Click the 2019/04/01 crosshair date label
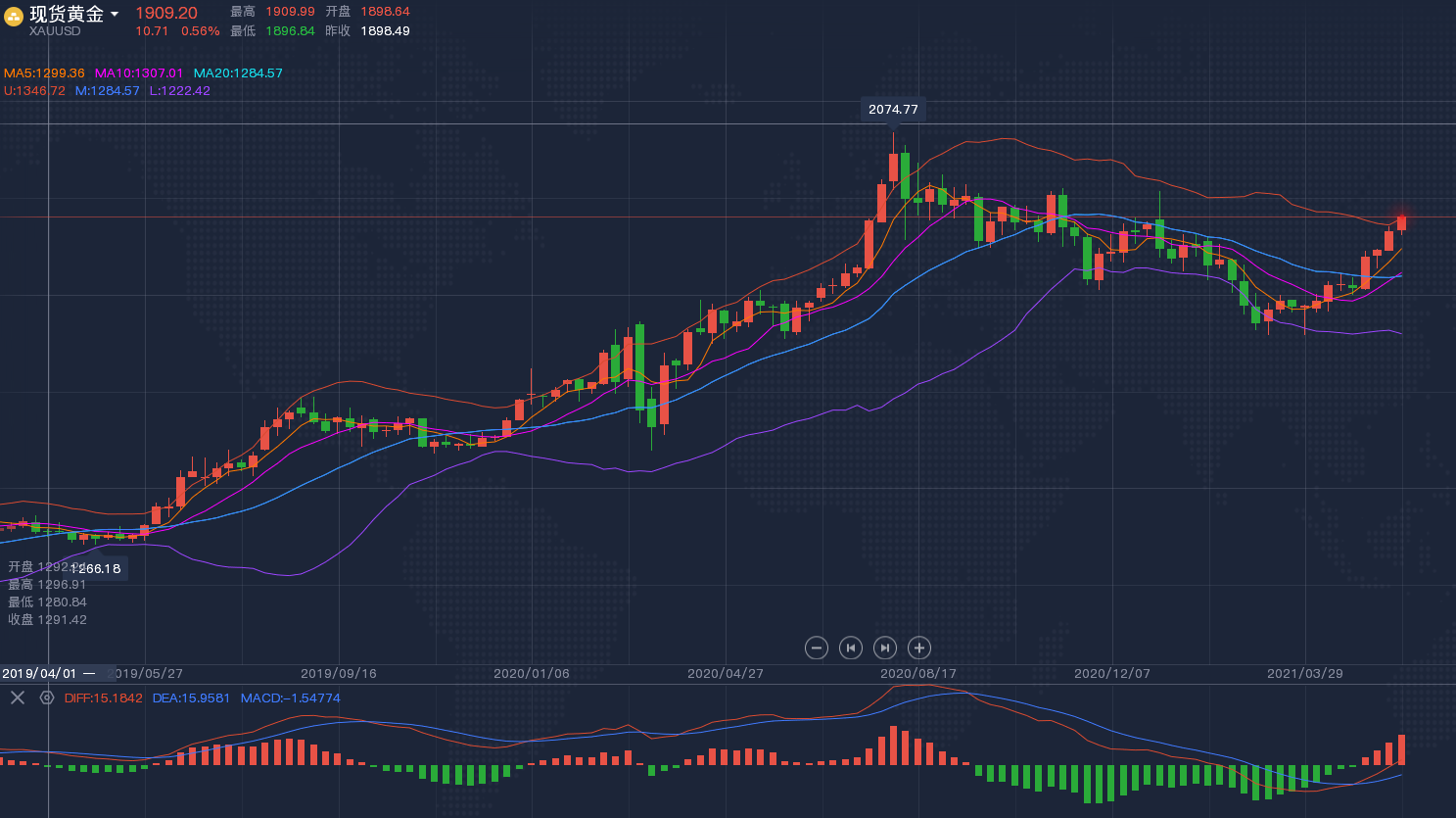 click(39, 674)
